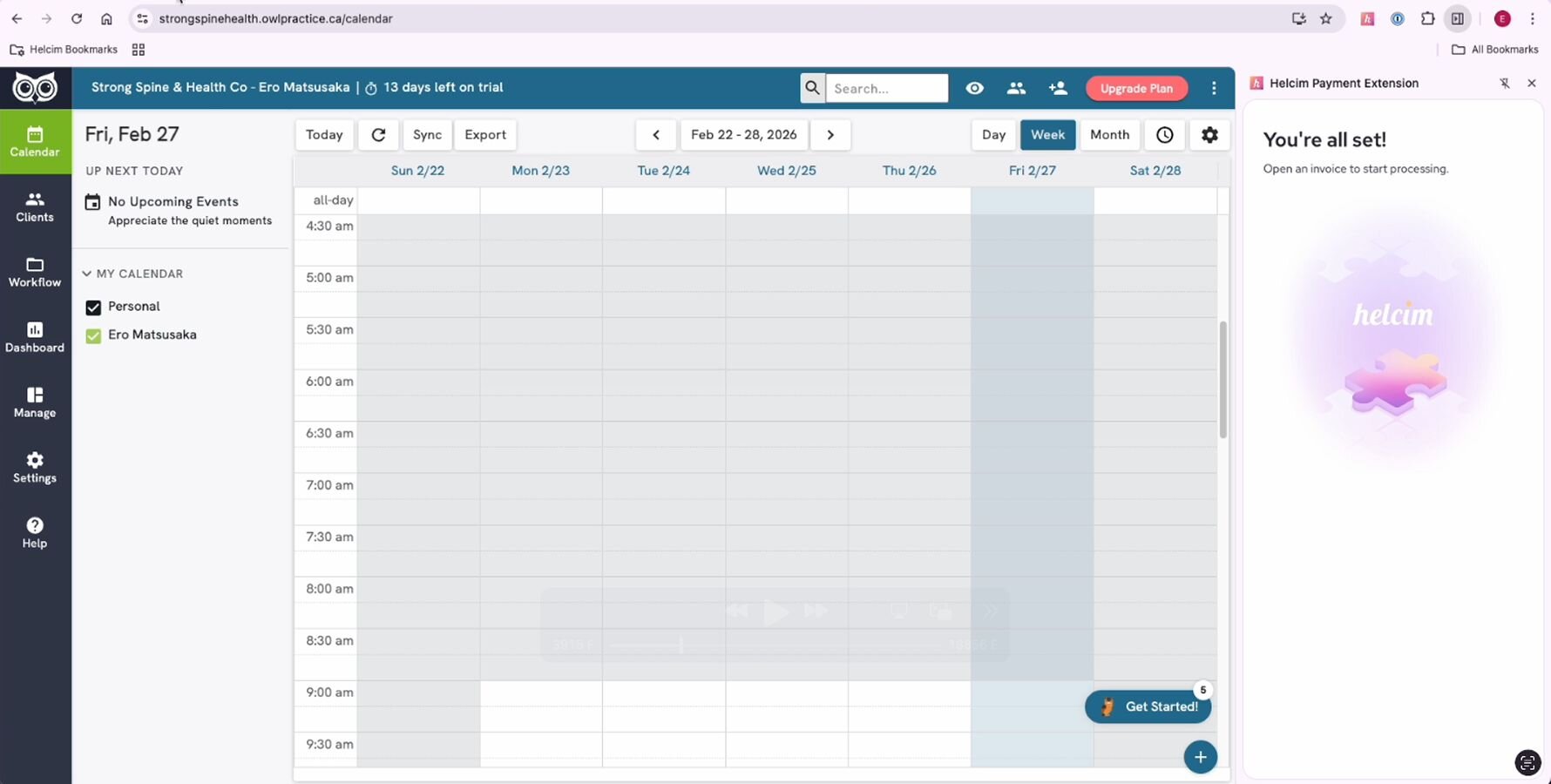The width and height of the screenshot is (1551, 784).
Task: Open the Feb 22 - 28, 2026 date picker
Action: tap(743, 135)
